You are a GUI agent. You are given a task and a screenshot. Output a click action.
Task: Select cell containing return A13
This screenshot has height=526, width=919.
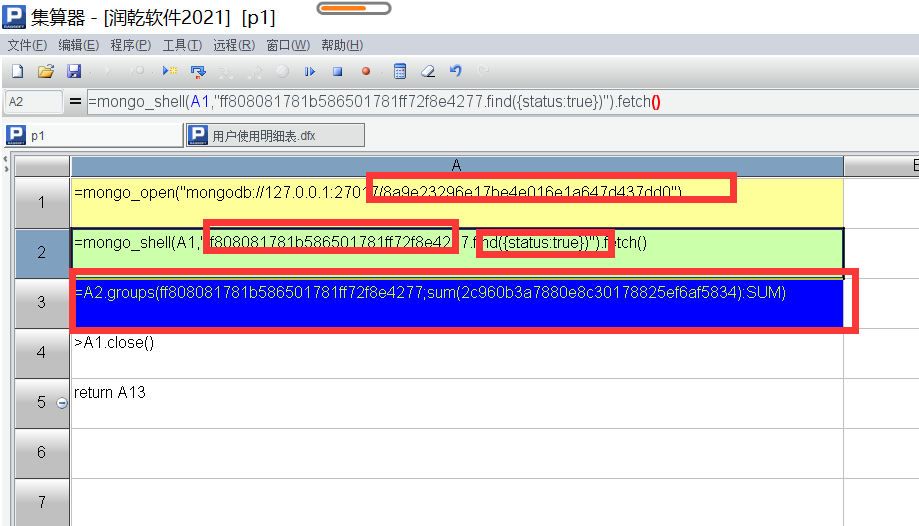pos(457,402)
